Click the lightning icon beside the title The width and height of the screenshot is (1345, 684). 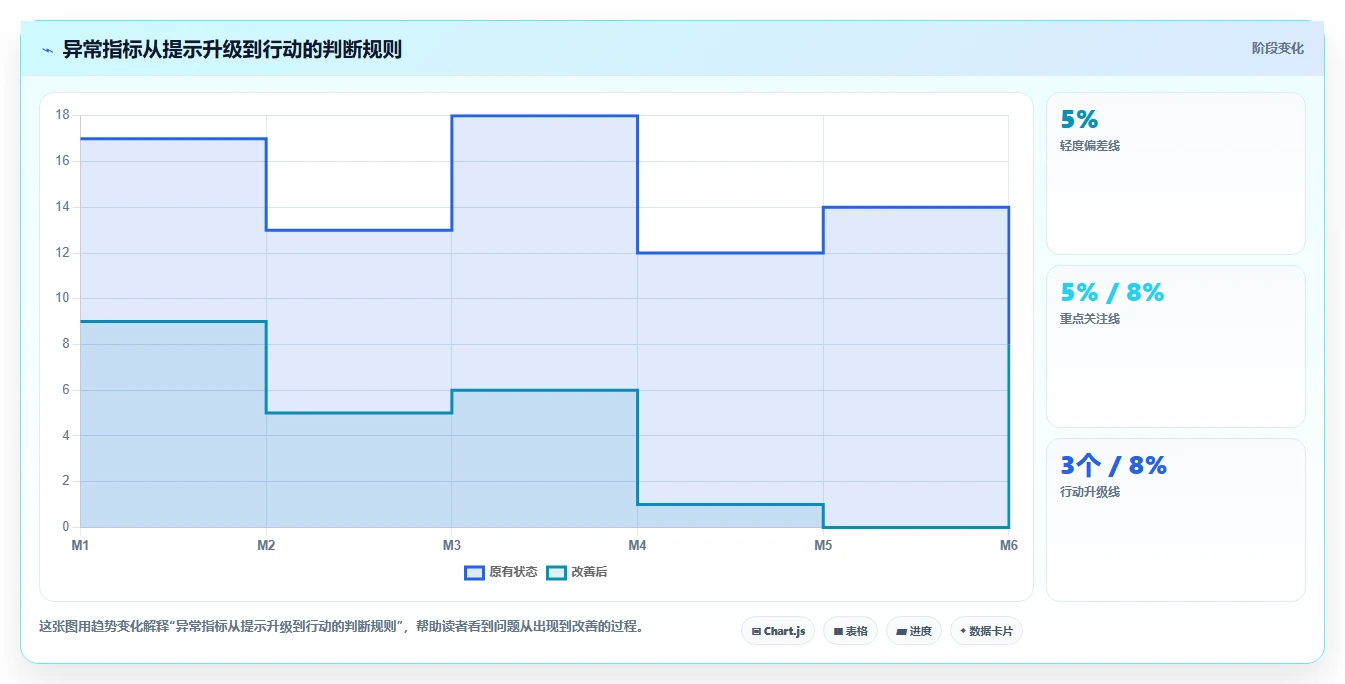47,50
